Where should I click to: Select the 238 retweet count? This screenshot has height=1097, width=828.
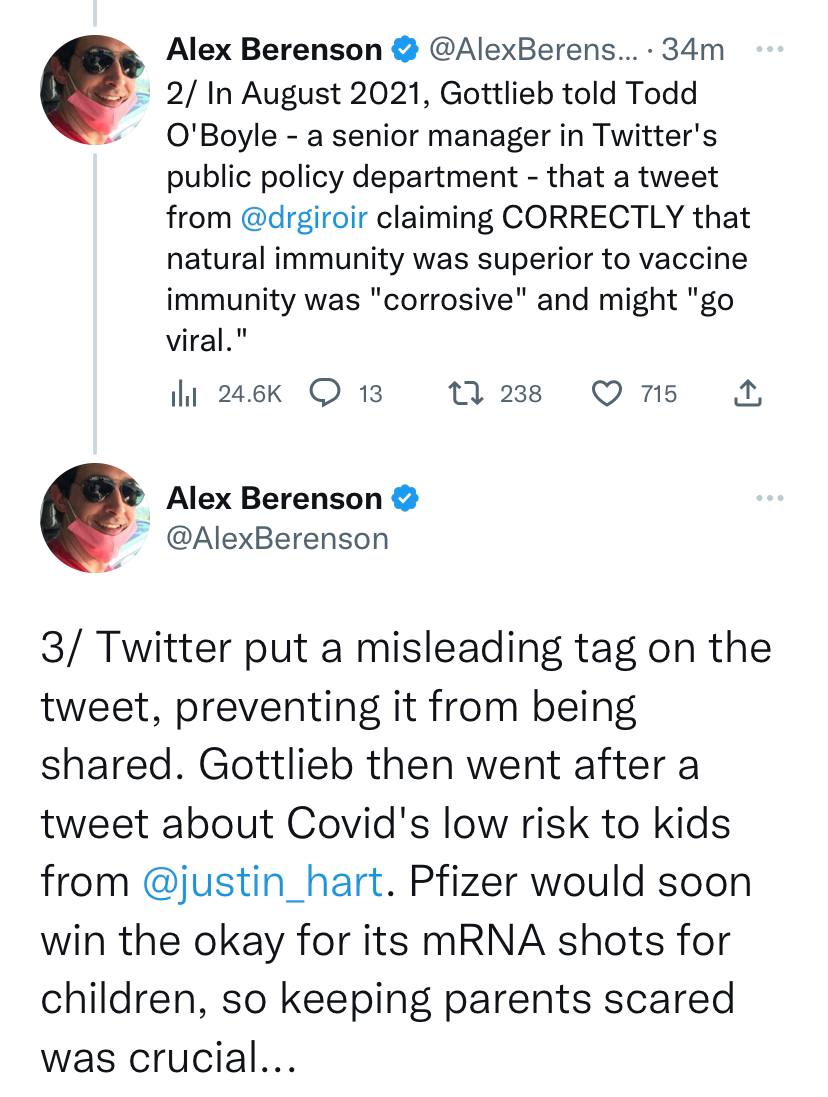coord(521,394)
